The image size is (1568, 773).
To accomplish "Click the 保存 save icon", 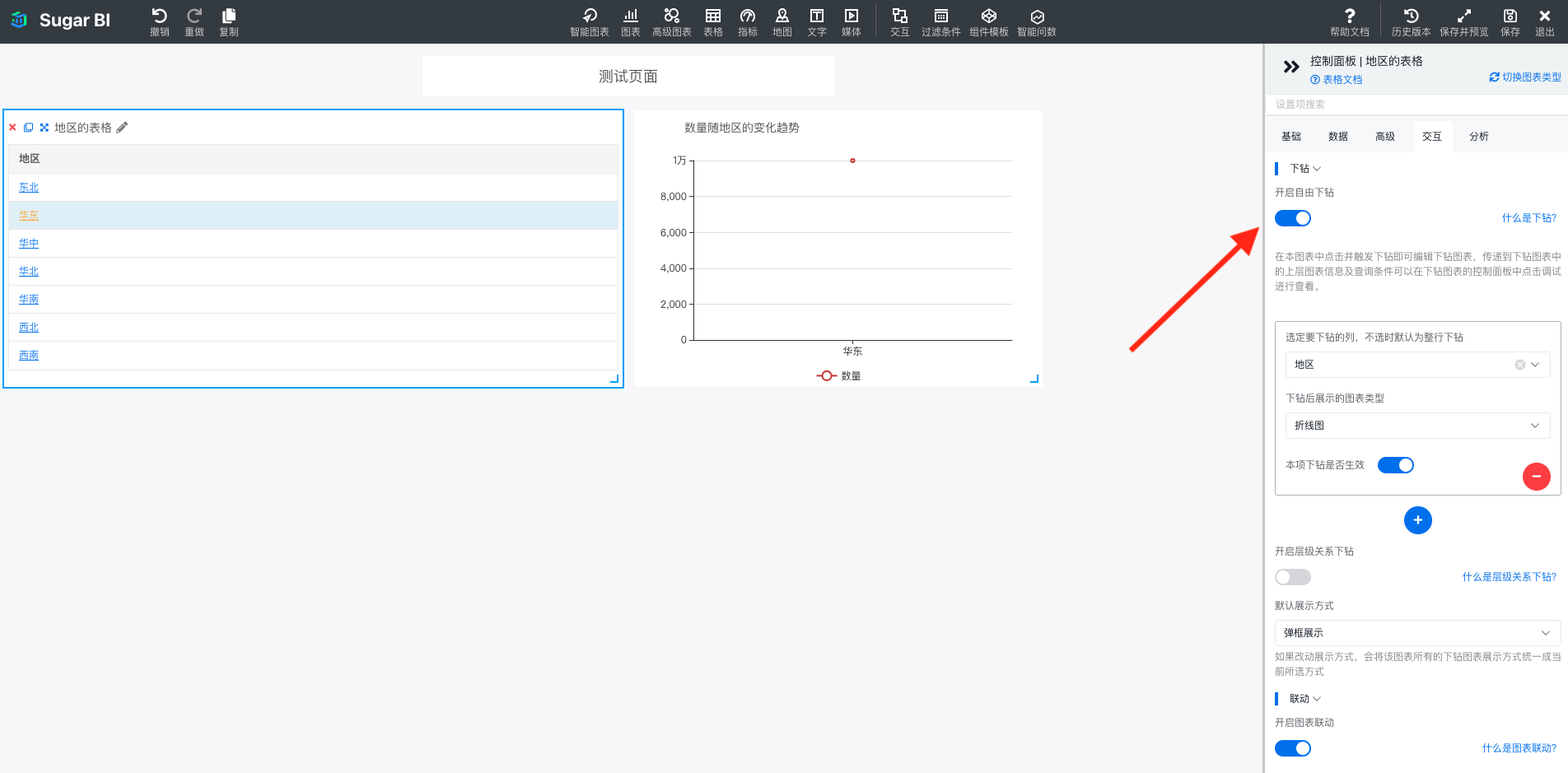I will pos(1510,16).
